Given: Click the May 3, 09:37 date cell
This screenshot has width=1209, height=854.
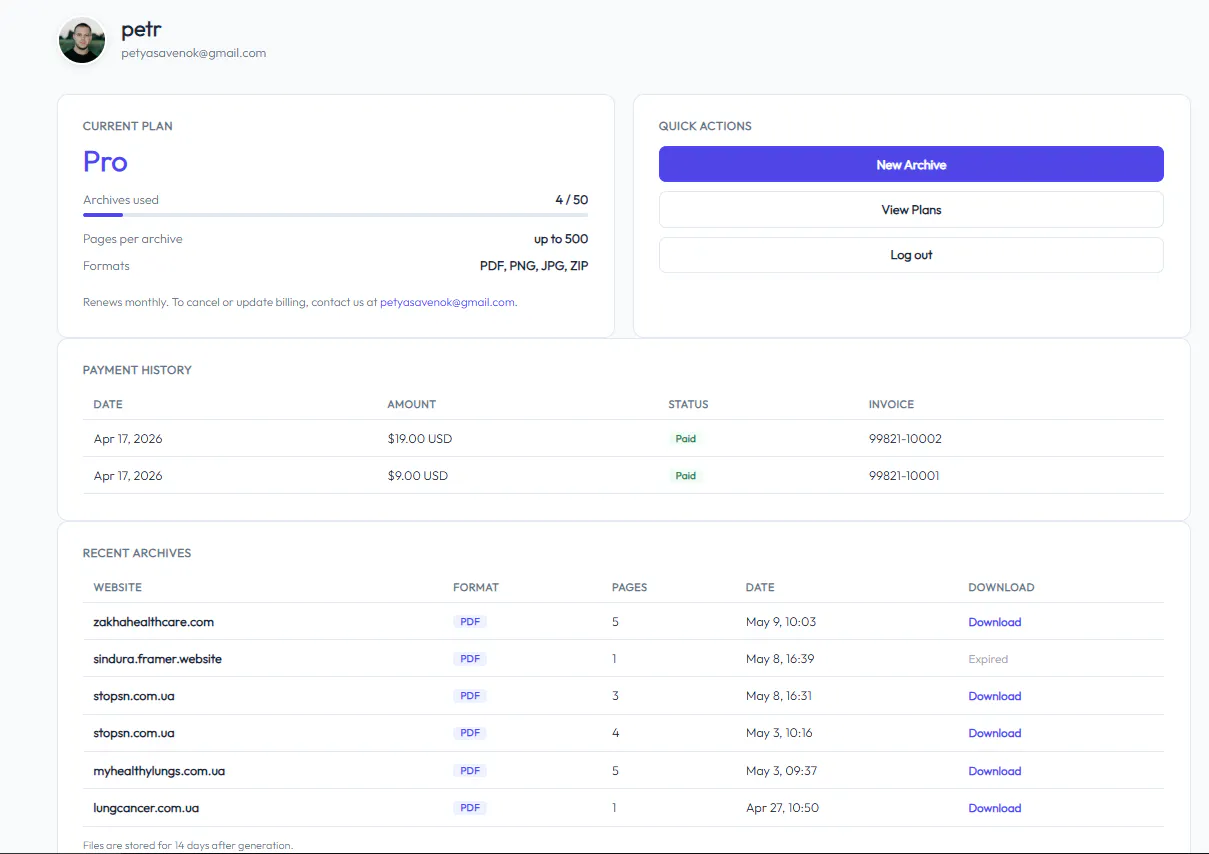Looking at the screenshot, I should pos(782,771).
